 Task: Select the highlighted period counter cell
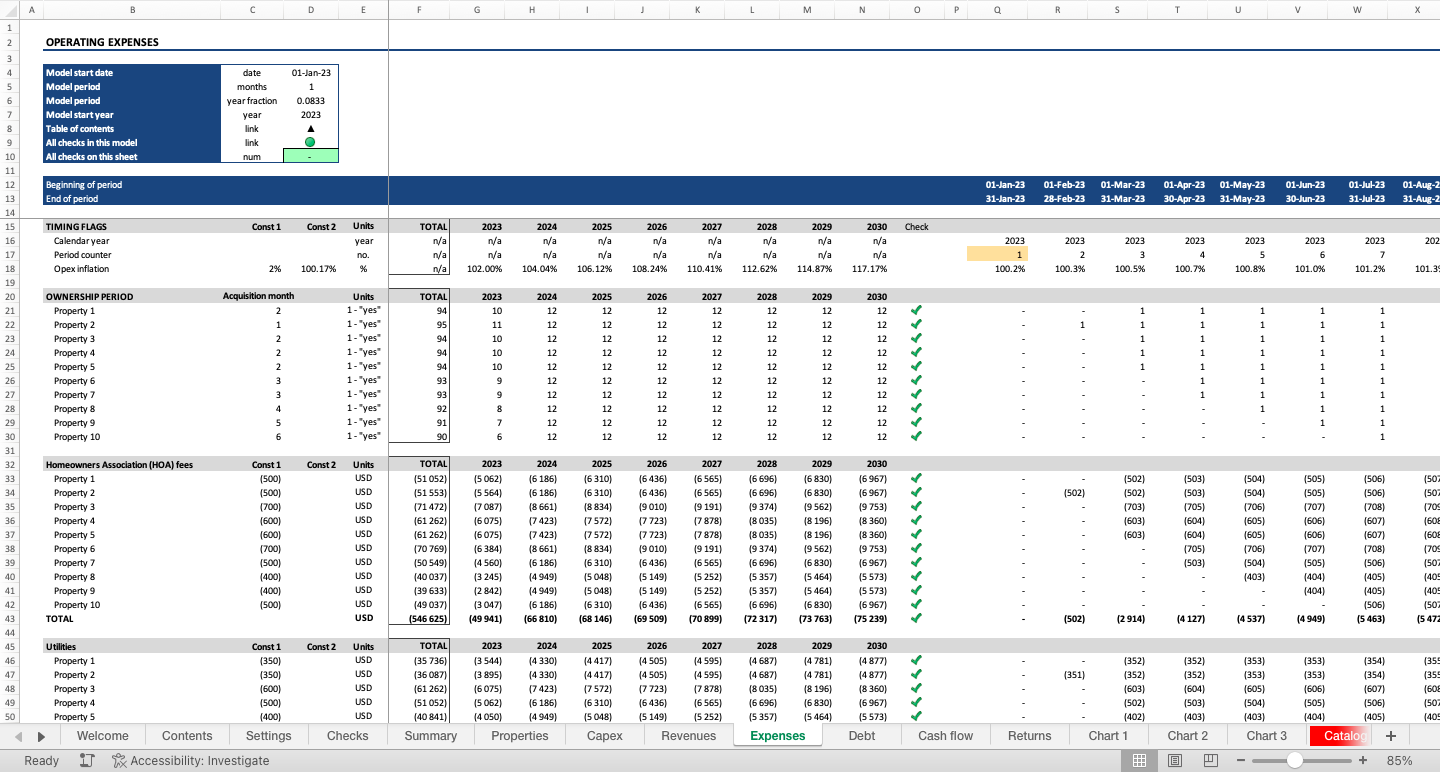[x=996, y=255]
